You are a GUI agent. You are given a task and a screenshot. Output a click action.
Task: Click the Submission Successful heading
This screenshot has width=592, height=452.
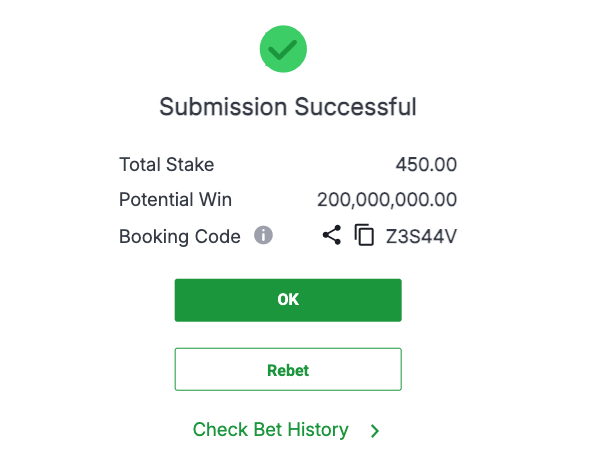(x=288, y=106)
